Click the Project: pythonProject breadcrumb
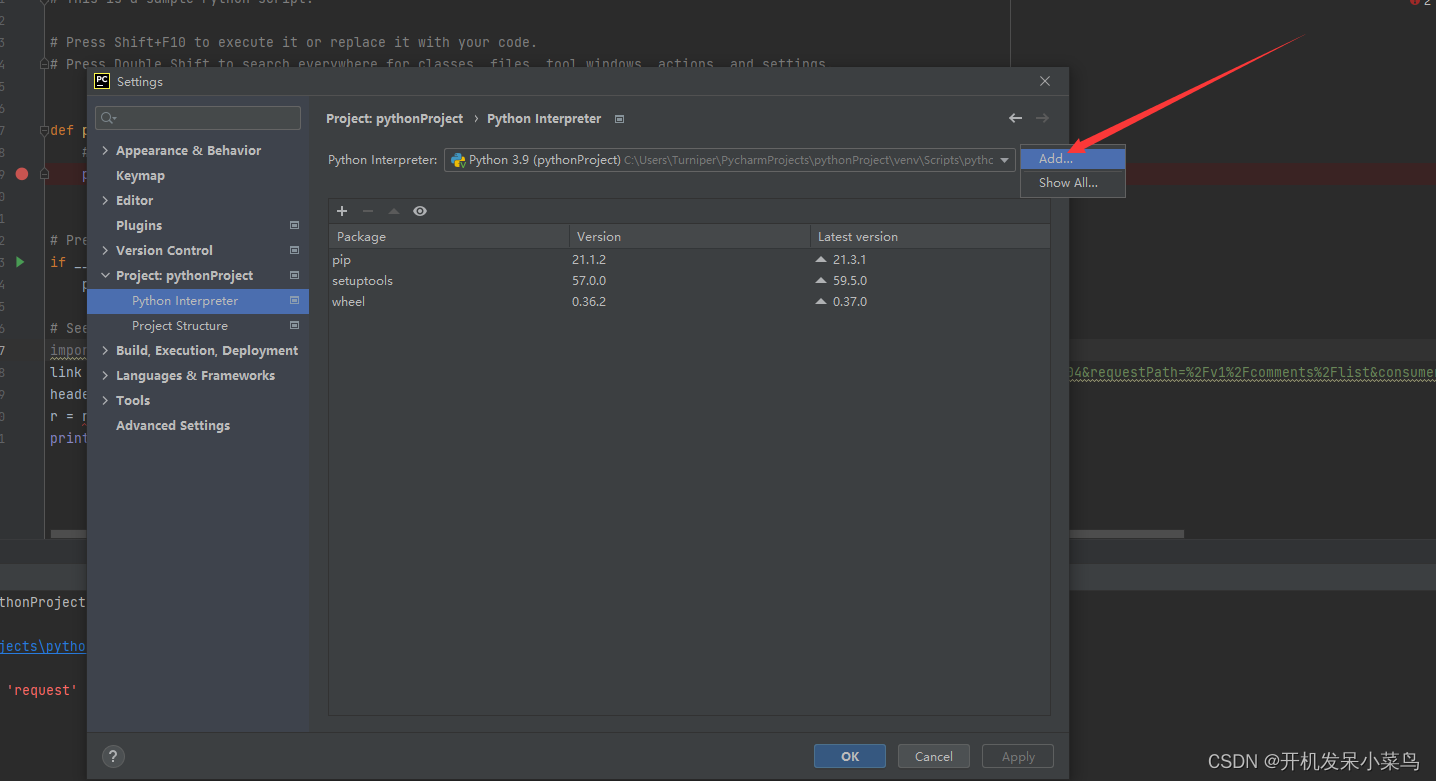The height and width of the screenshot is (781, 1436). click(x=395, y=118)
